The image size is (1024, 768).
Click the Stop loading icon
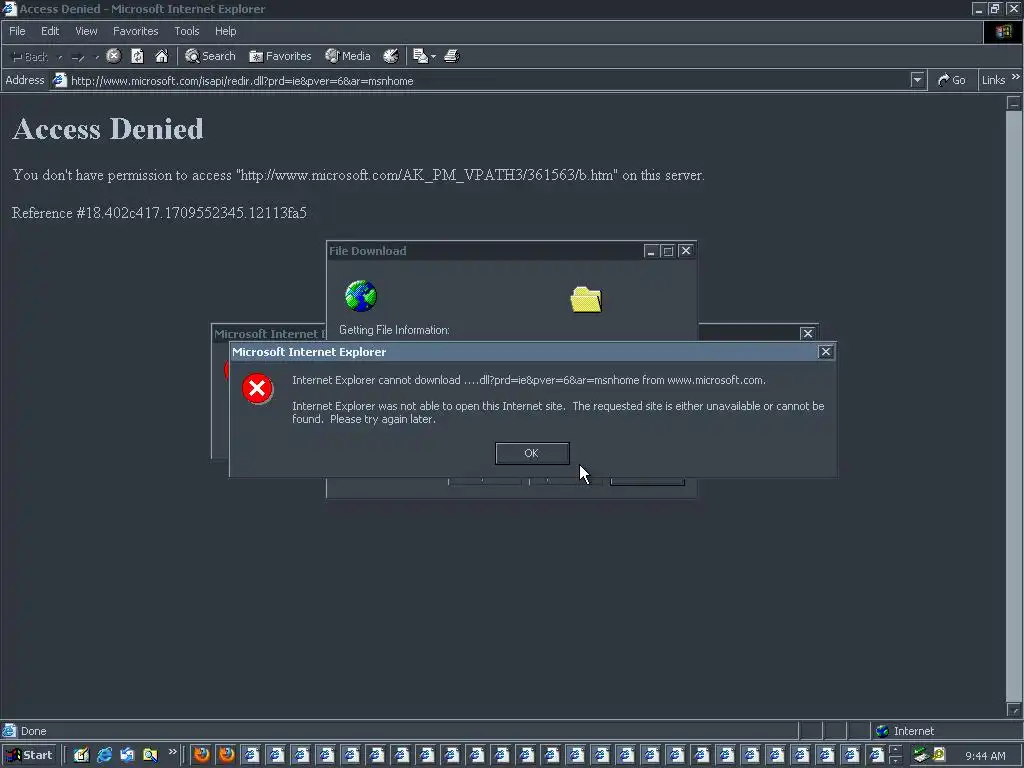point(114,56)
